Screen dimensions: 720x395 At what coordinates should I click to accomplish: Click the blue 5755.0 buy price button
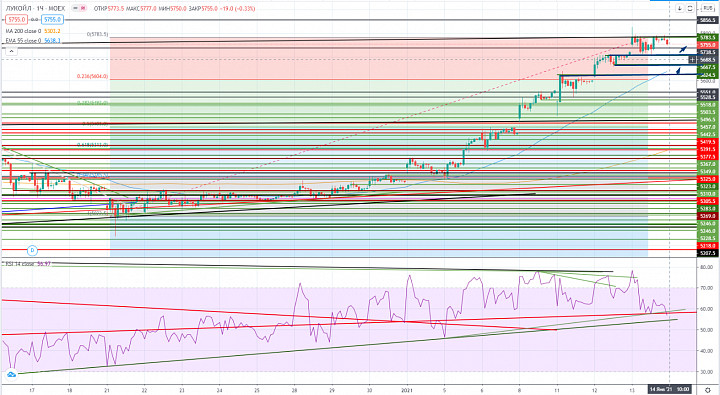click(52, 20)
